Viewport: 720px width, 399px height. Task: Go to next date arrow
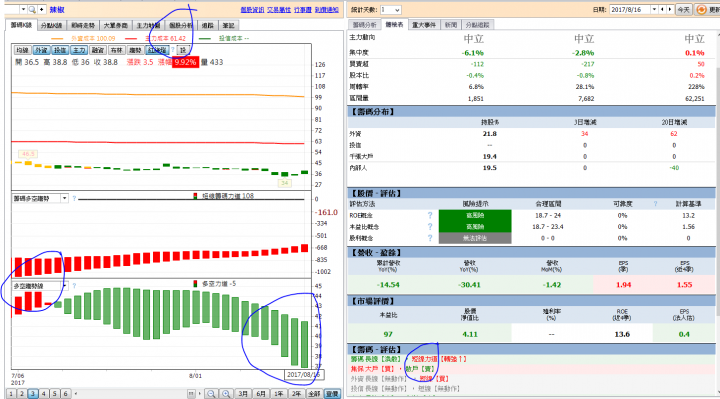click(669, 10)
